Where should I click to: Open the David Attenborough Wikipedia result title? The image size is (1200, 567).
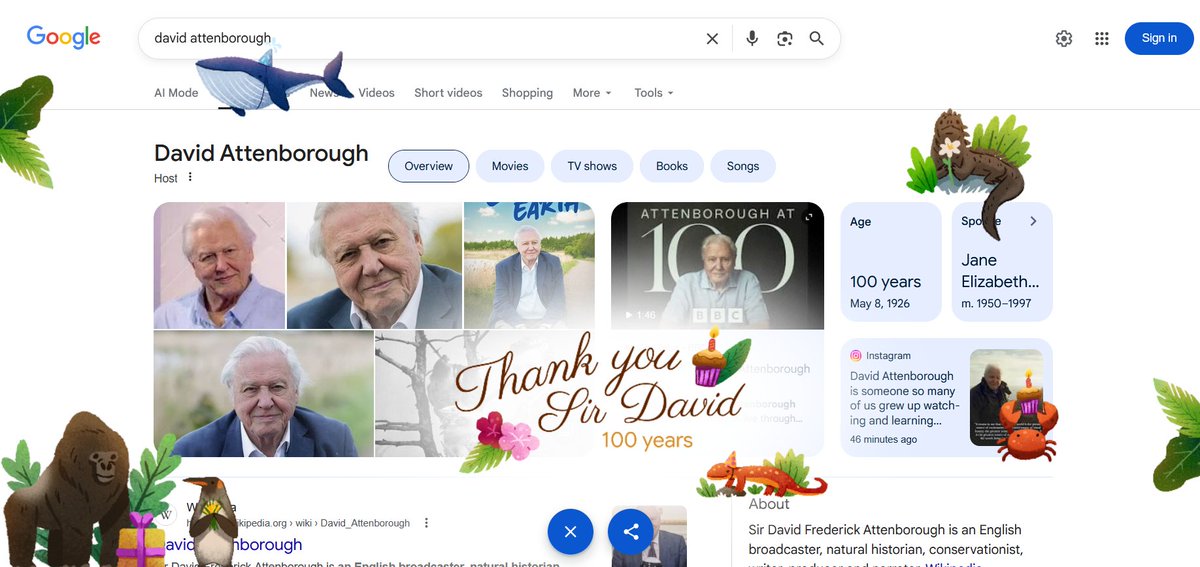(x=228, y=545)
